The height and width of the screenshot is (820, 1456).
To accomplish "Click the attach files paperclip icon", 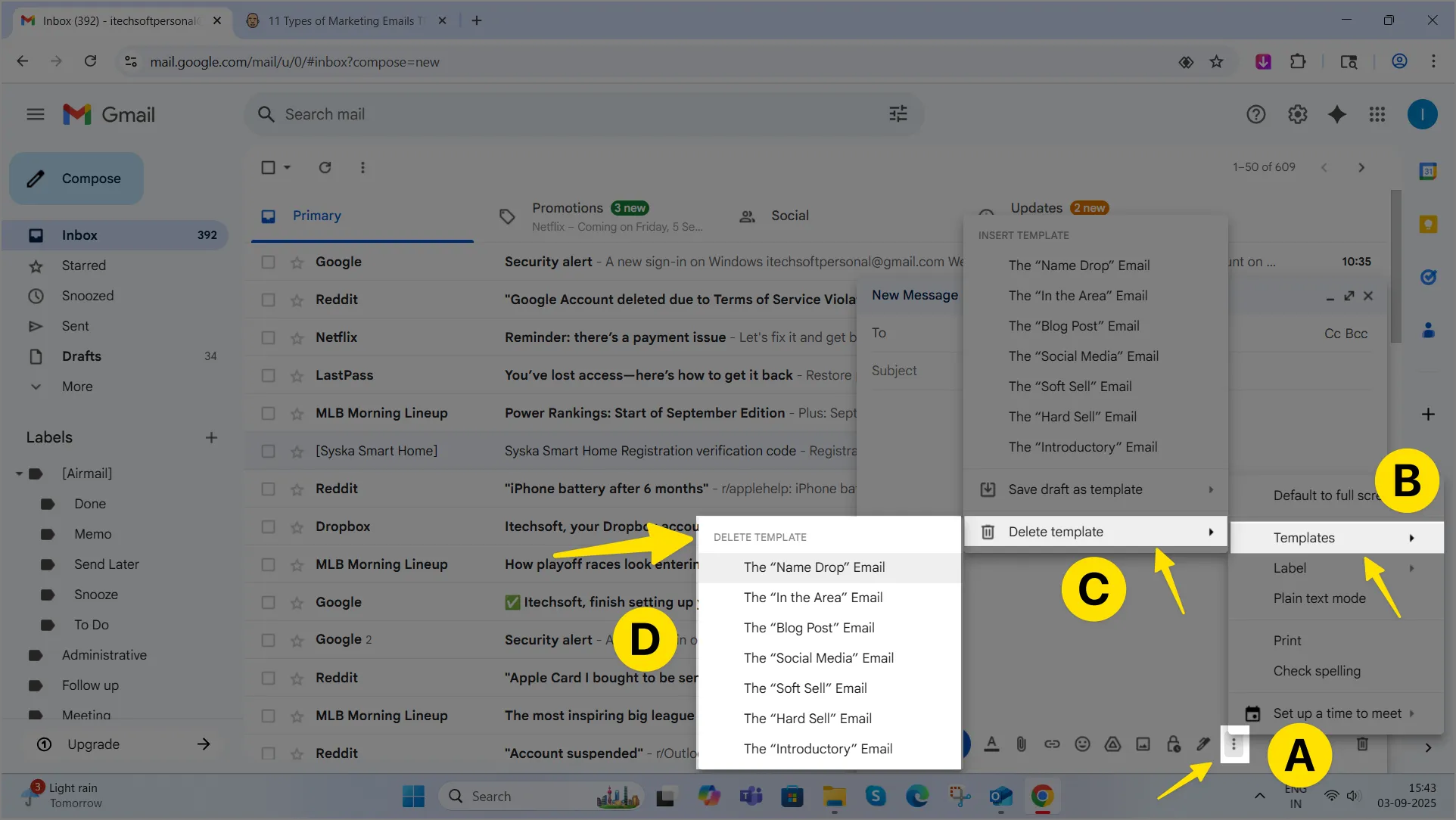I will [x=1022, y=744].
